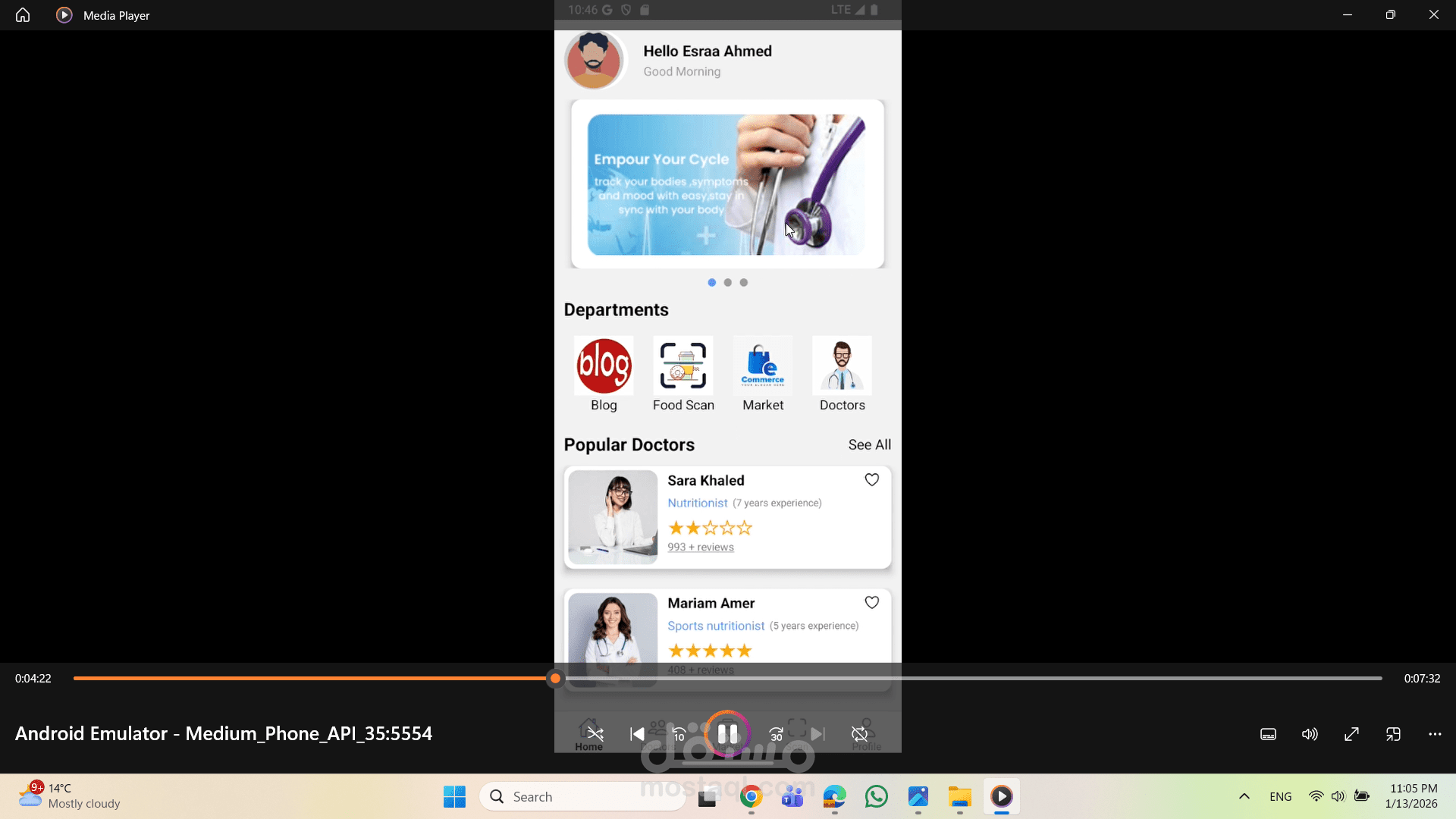Expand hidden system tray icons

[x=1244, y=796]
